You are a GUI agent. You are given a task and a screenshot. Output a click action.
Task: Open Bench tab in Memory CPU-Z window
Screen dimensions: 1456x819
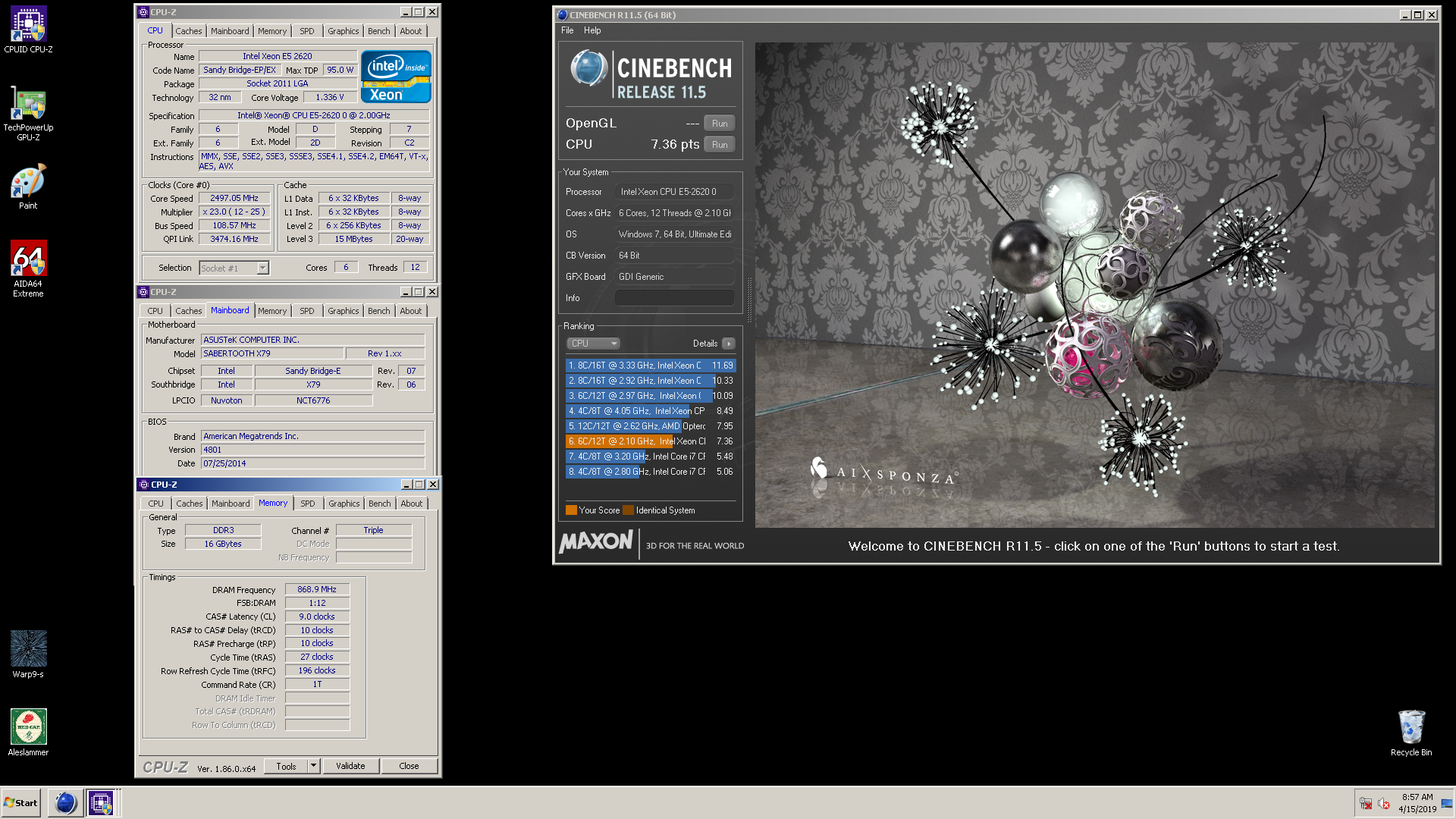[x=380, y=504]
